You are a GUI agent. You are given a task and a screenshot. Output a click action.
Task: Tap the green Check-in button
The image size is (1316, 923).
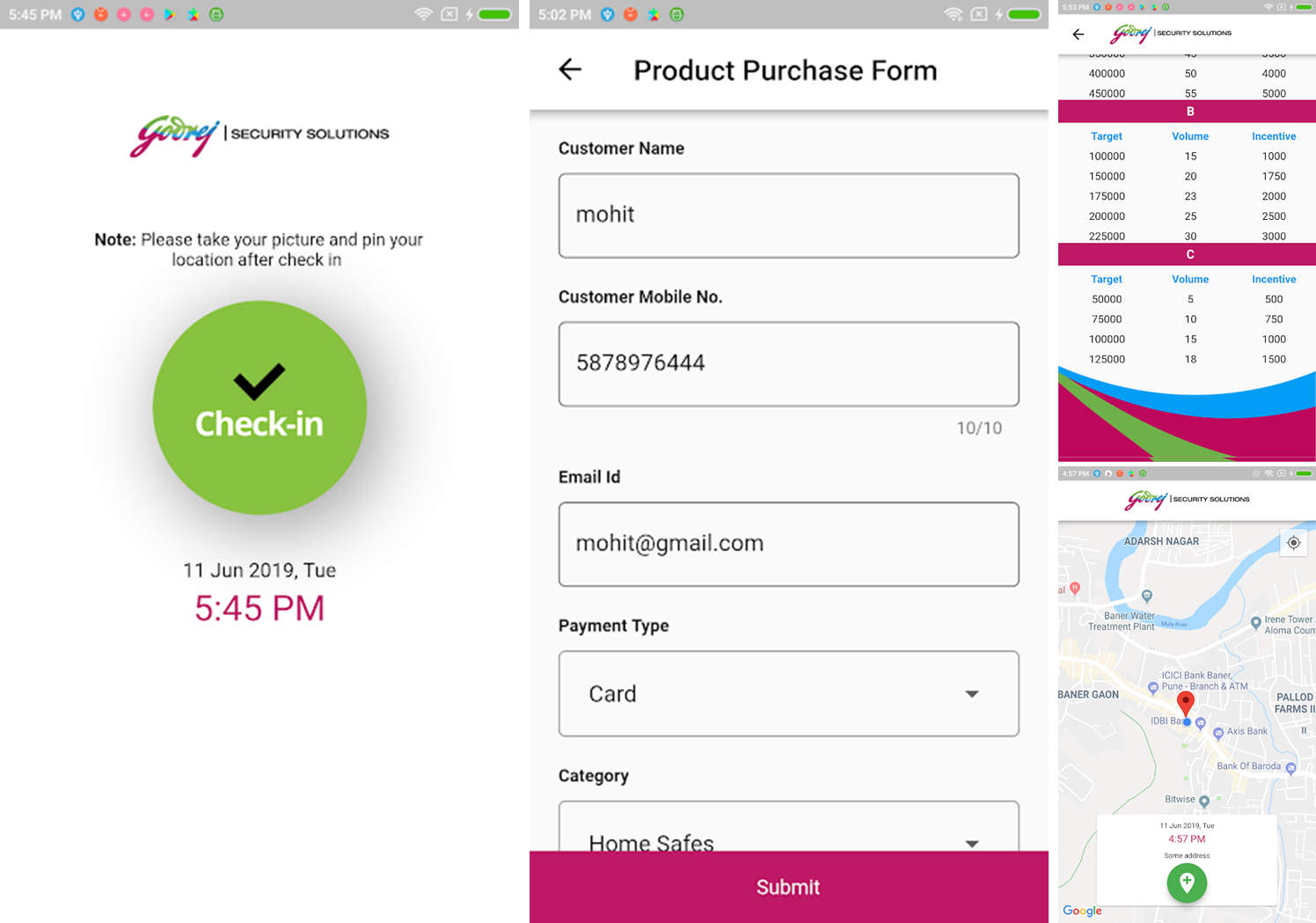(260, 407)
